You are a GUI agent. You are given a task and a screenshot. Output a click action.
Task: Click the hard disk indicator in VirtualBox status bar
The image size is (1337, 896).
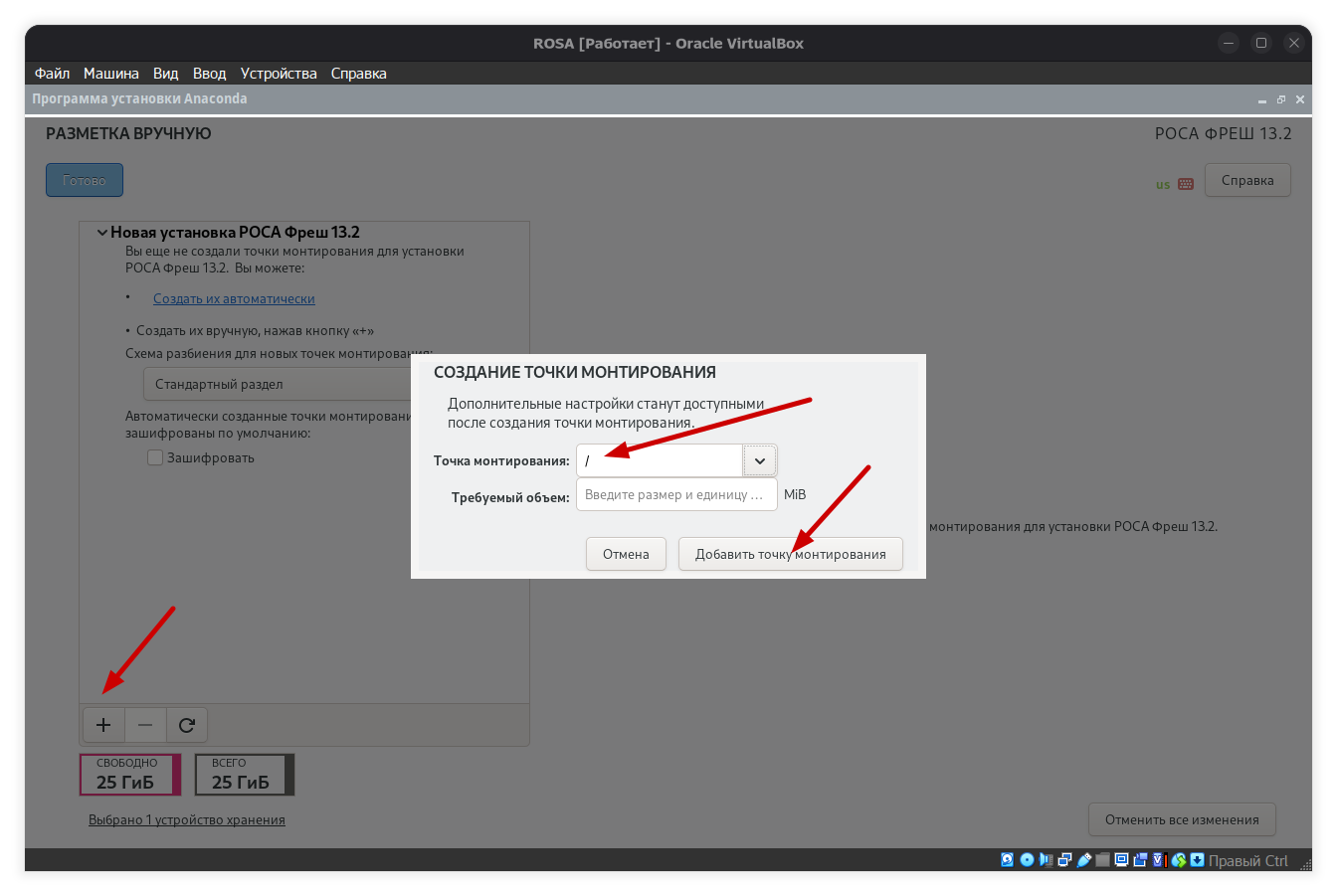1007,860
